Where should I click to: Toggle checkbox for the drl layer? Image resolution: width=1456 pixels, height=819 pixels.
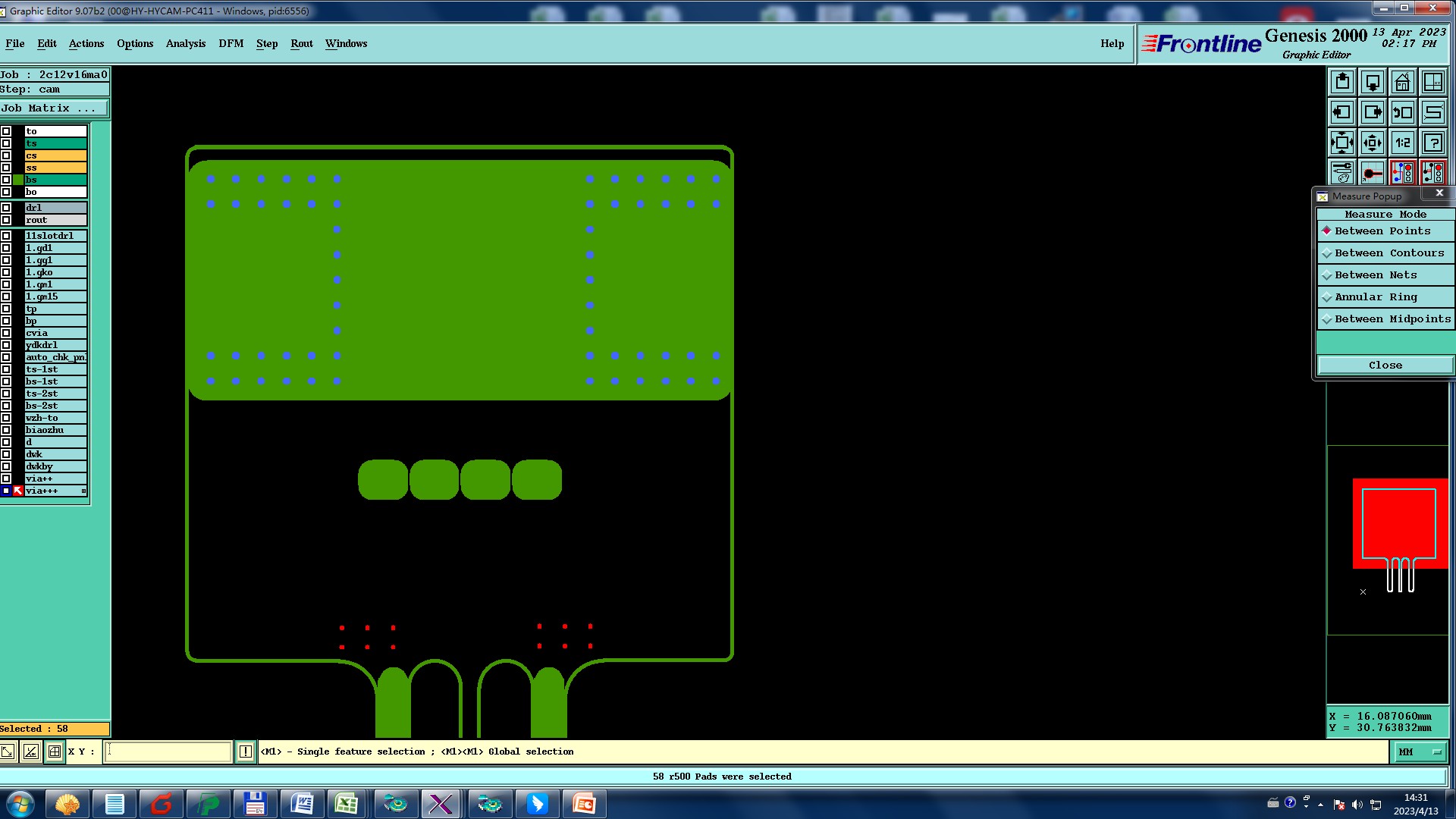6,208
